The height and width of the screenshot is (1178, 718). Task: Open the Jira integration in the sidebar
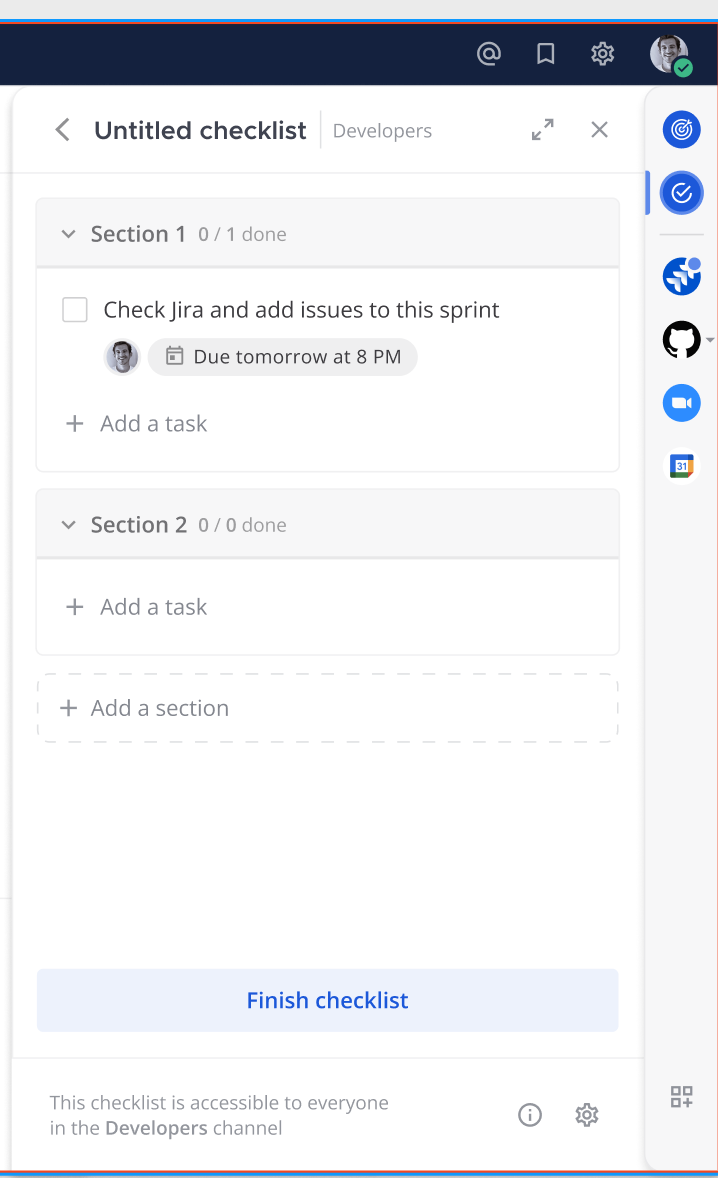682,276
